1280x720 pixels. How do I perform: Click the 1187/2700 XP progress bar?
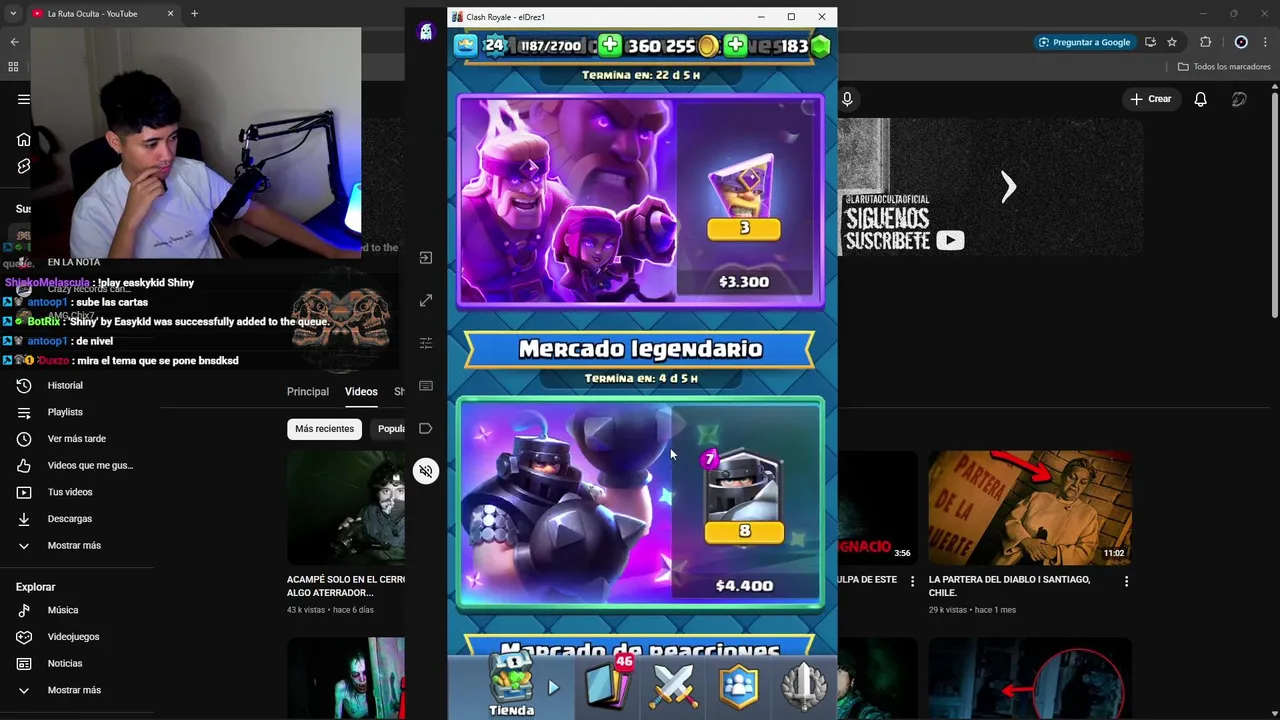(x=550, y=46)
